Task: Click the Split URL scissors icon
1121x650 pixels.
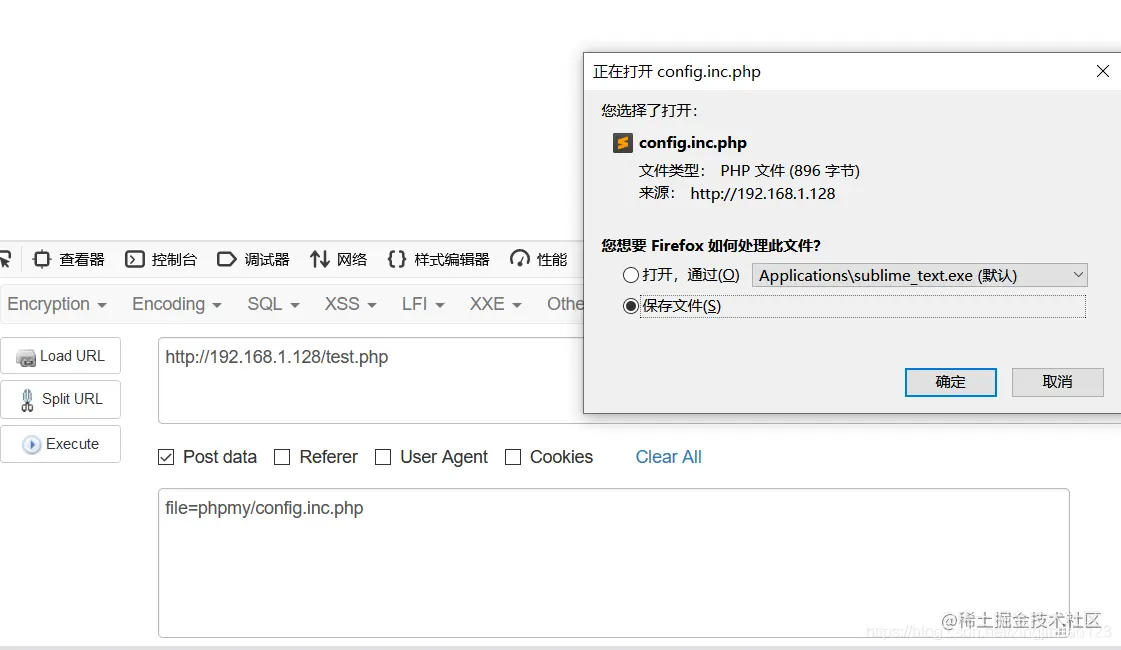Action: tap(27, 400)
